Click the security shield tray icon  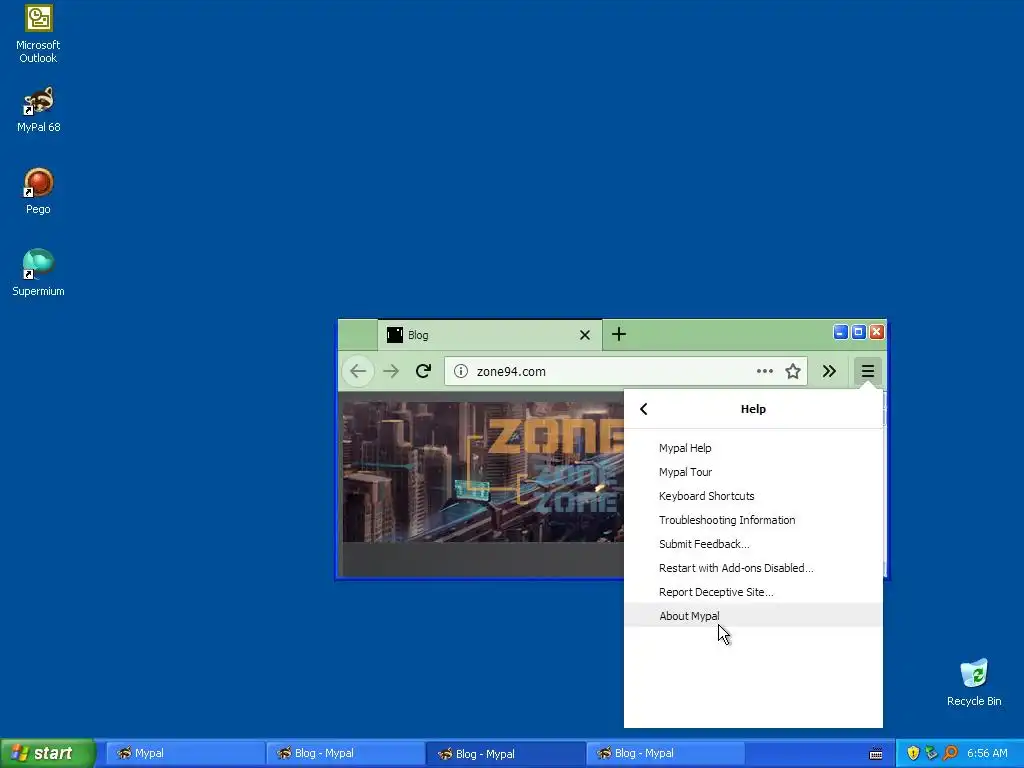click(x=913, y=753)
